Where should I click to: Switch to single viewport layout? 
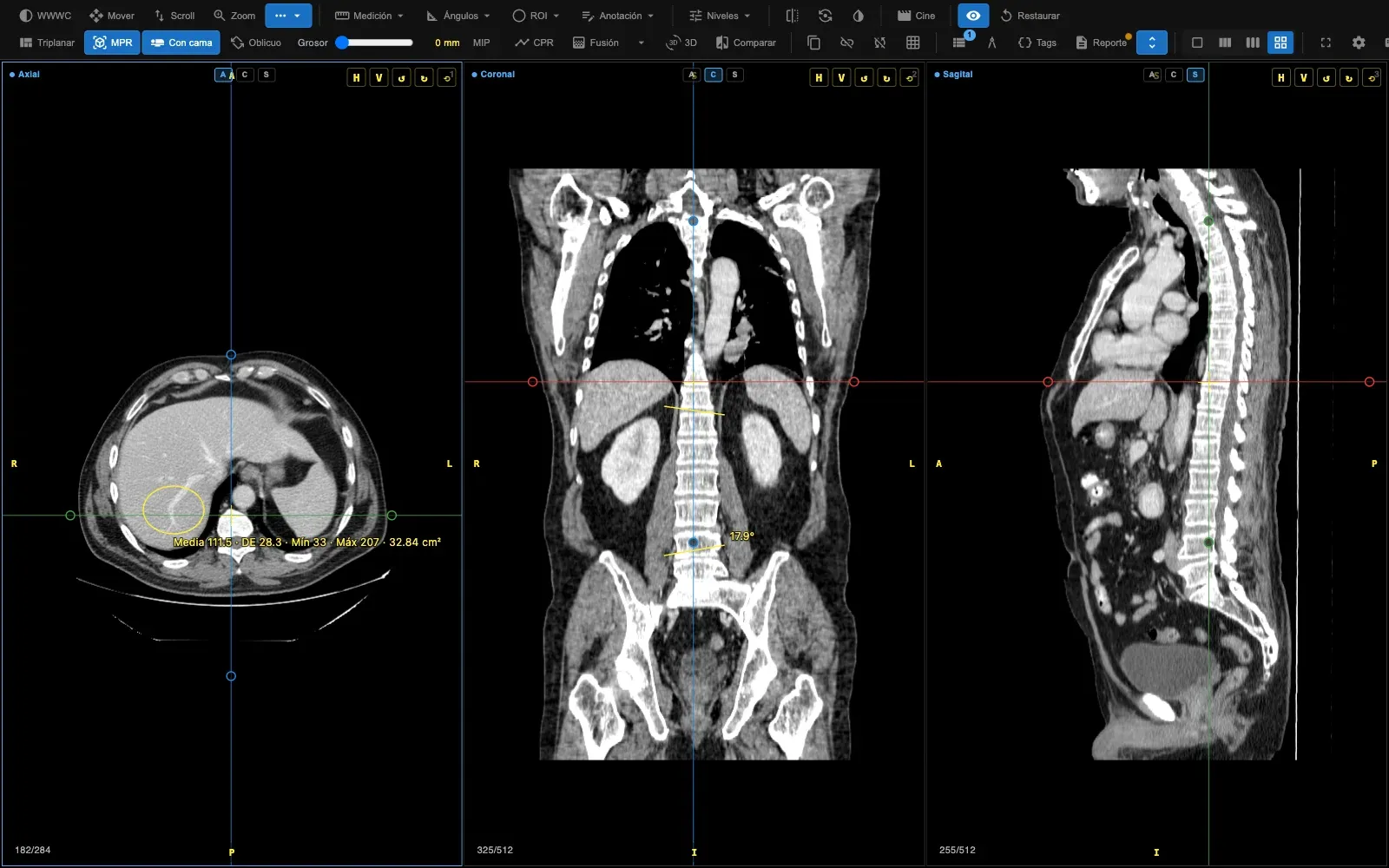(x=1197, y=43)
